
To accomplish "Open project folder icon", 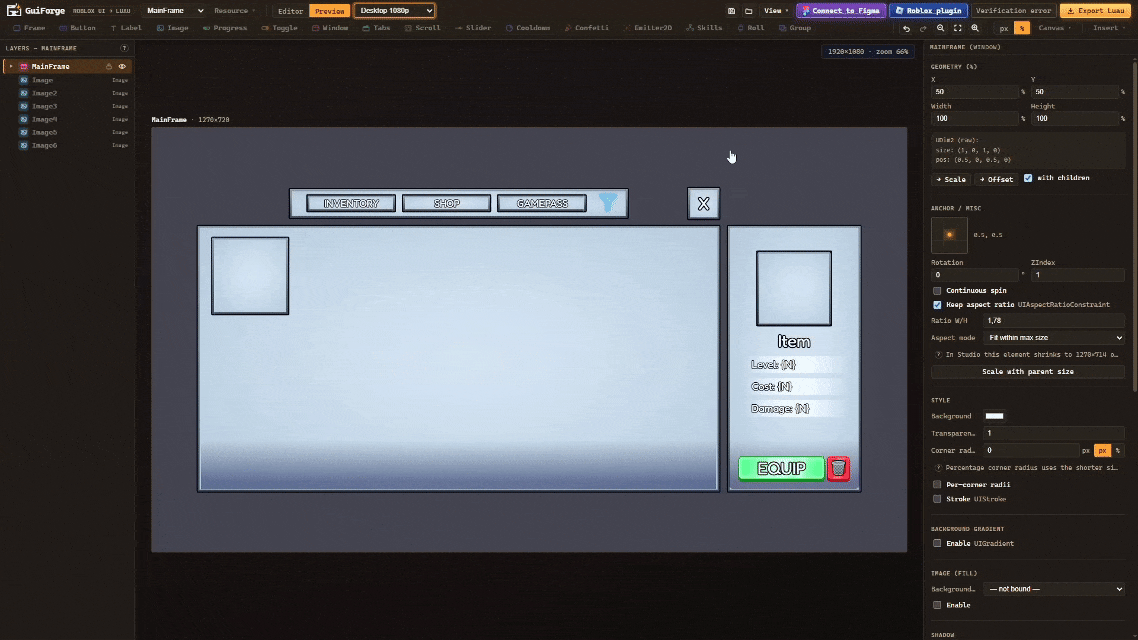I will point(749,11).
